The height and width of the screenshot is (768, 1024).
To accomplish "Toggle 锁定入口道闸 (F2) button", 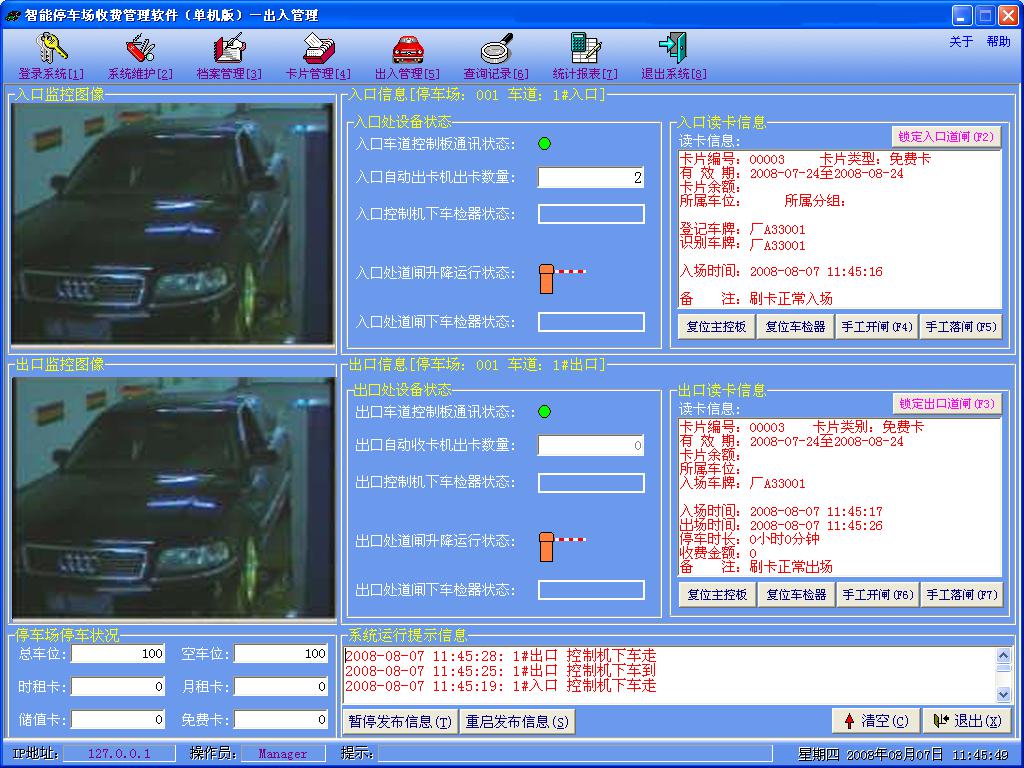I will point(946,137).
